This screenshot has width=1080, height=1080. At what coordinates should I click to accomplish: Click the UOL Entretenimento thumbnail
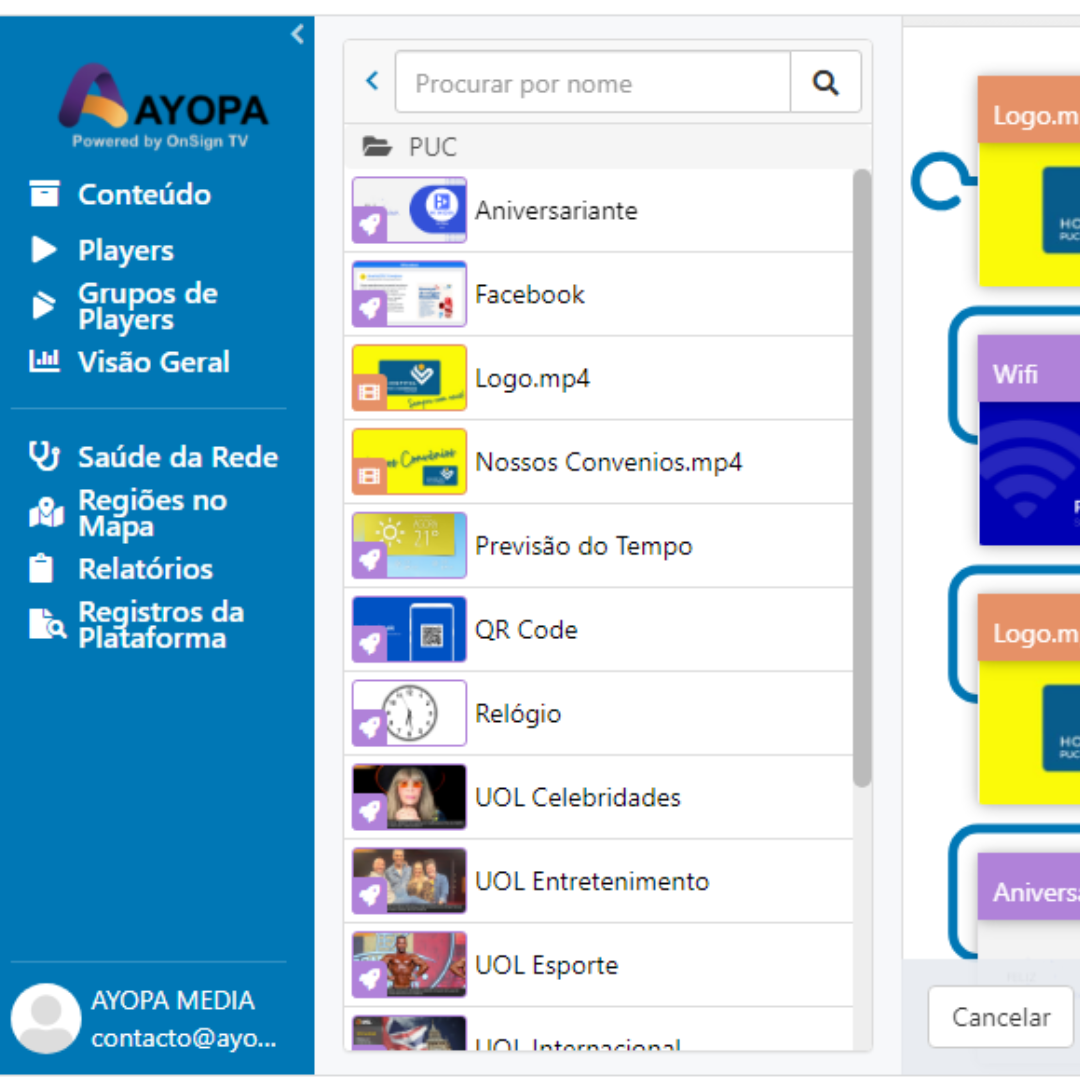[409, 881]
